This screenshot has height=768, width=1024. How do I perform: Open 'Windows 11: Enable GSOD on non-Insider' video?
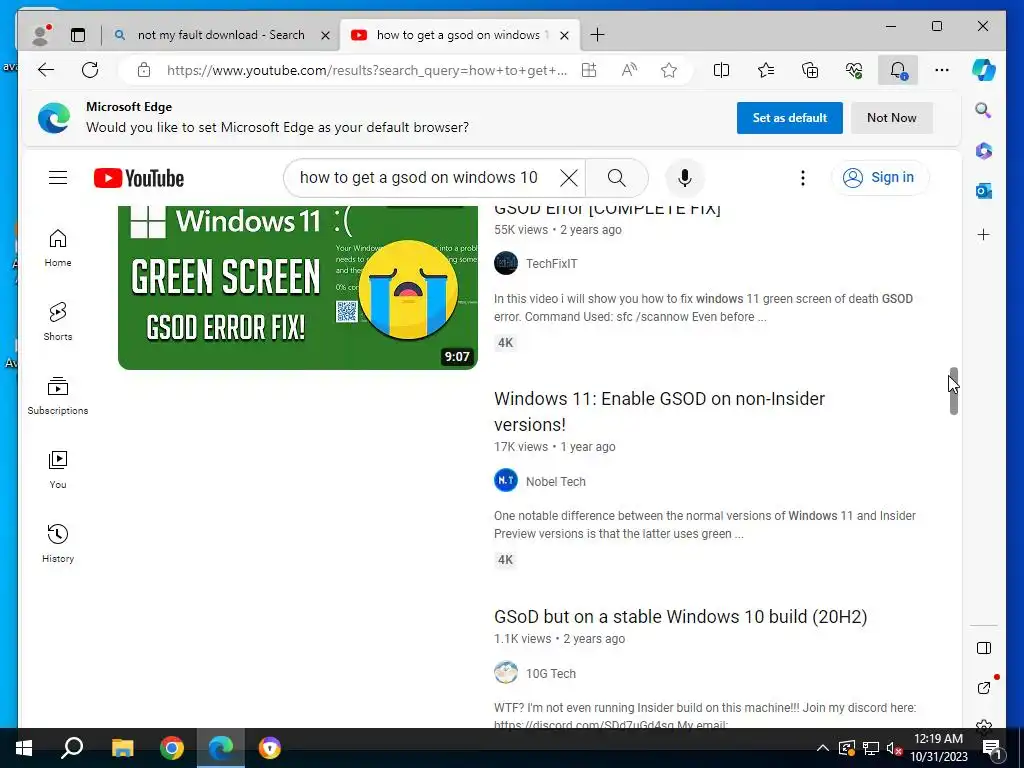point(659,411)
